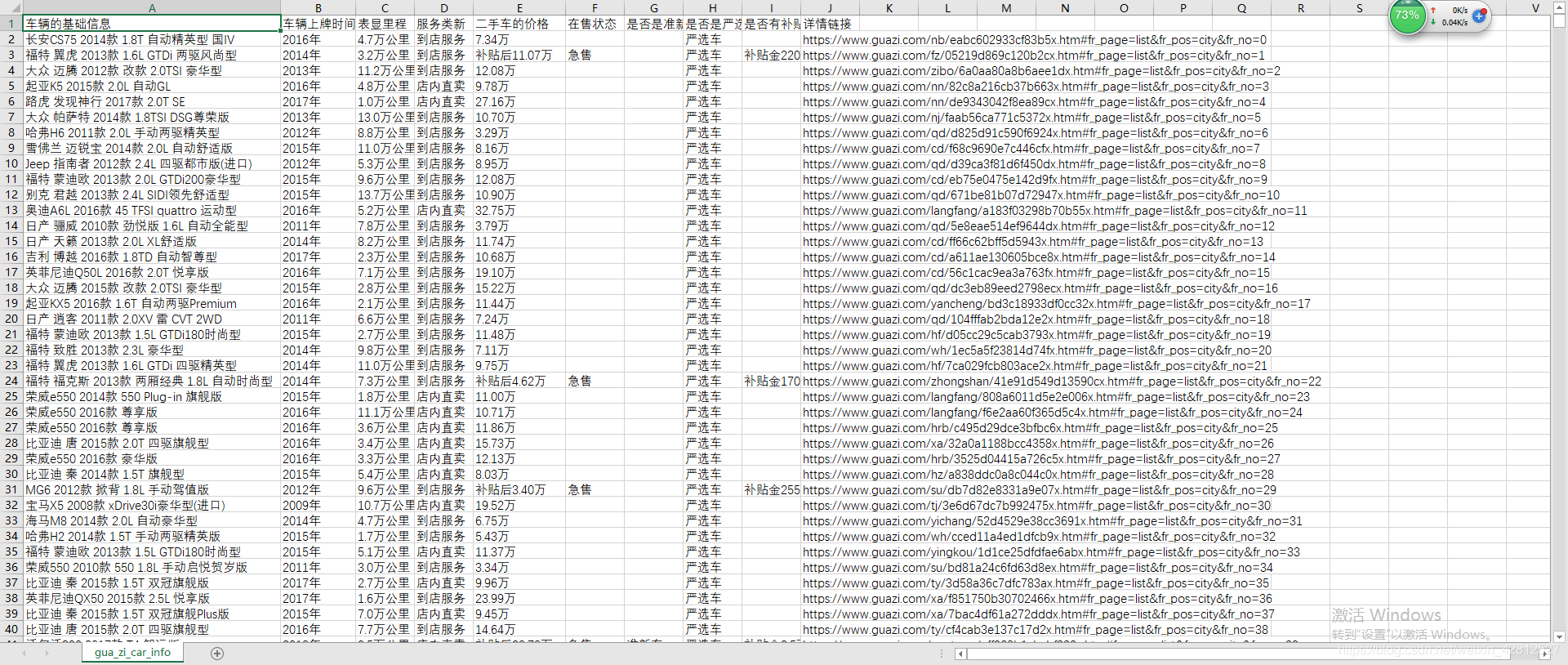Select header cell '车辆上牌时间'
Image resolution: width=1568 pixels, height=665 pixels.
(318, 24)
